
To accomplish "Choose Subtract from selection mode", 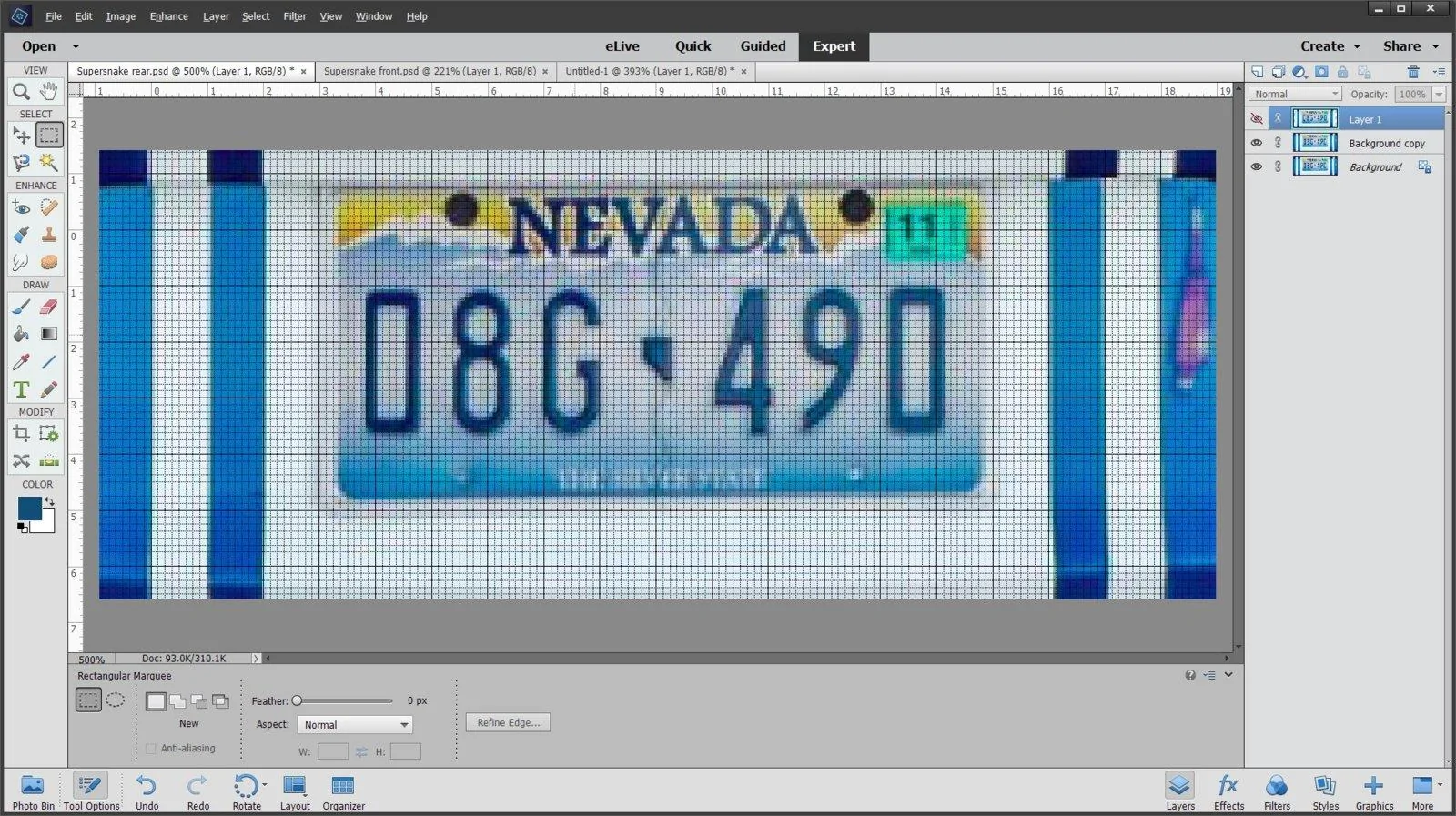I will click(199, 701).
